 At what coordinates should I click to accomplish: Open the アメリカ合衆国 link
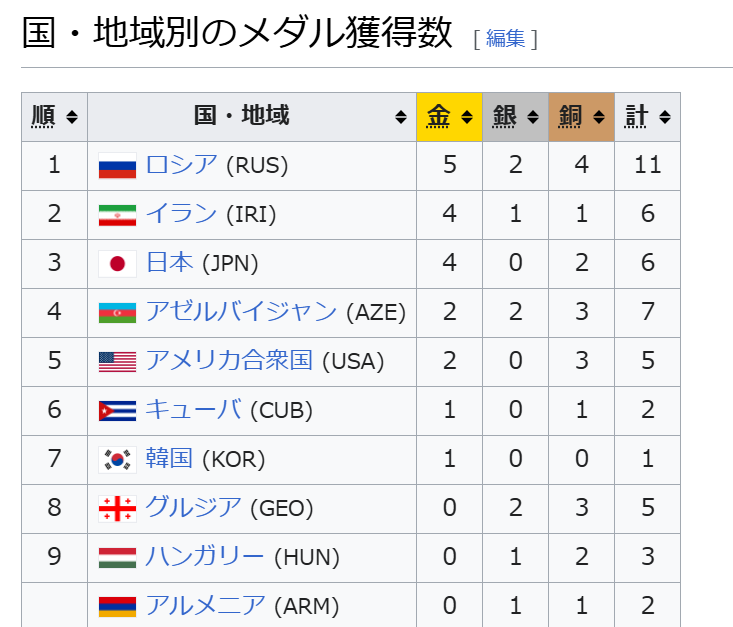tap(229, 360)
